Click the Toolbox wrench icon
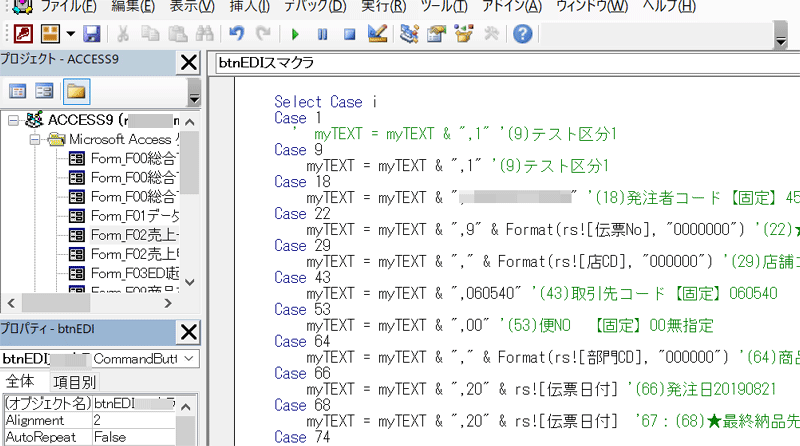 tap(491, 34)
